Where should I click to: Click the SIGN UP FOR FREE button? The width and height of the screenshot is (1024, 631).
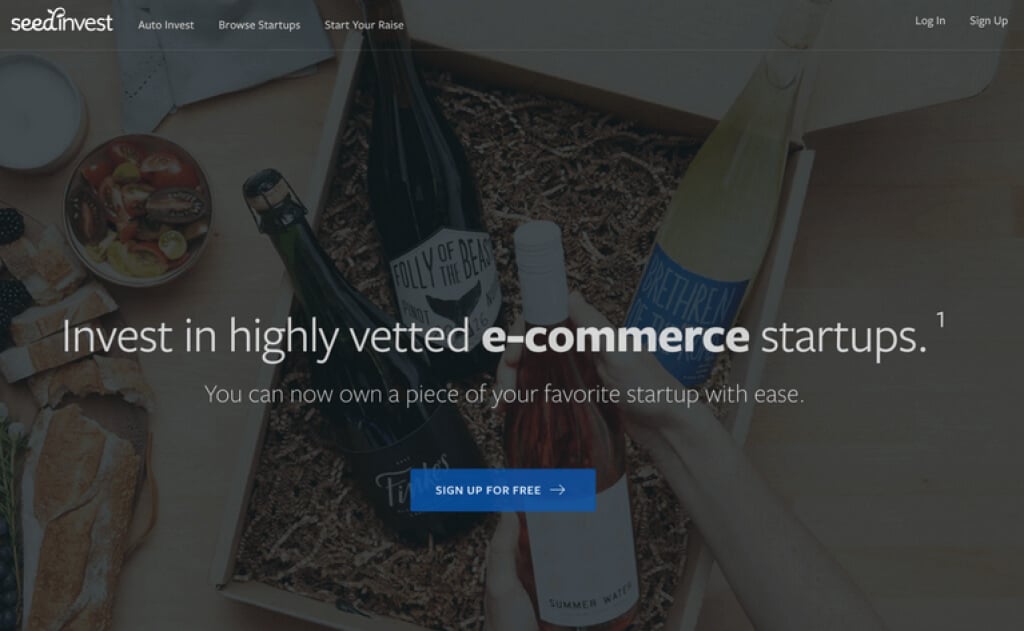pyautogui.click(x=503, y=490)
